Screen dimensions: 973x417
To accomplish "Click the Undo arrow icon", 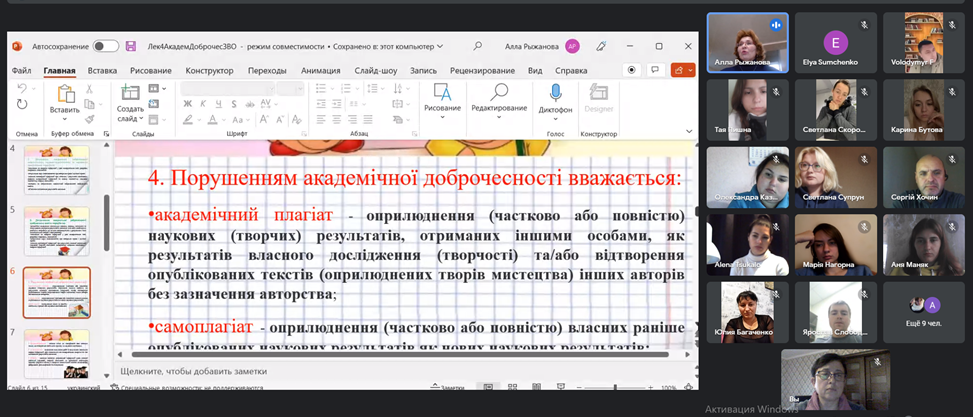I will pos(23,90).
